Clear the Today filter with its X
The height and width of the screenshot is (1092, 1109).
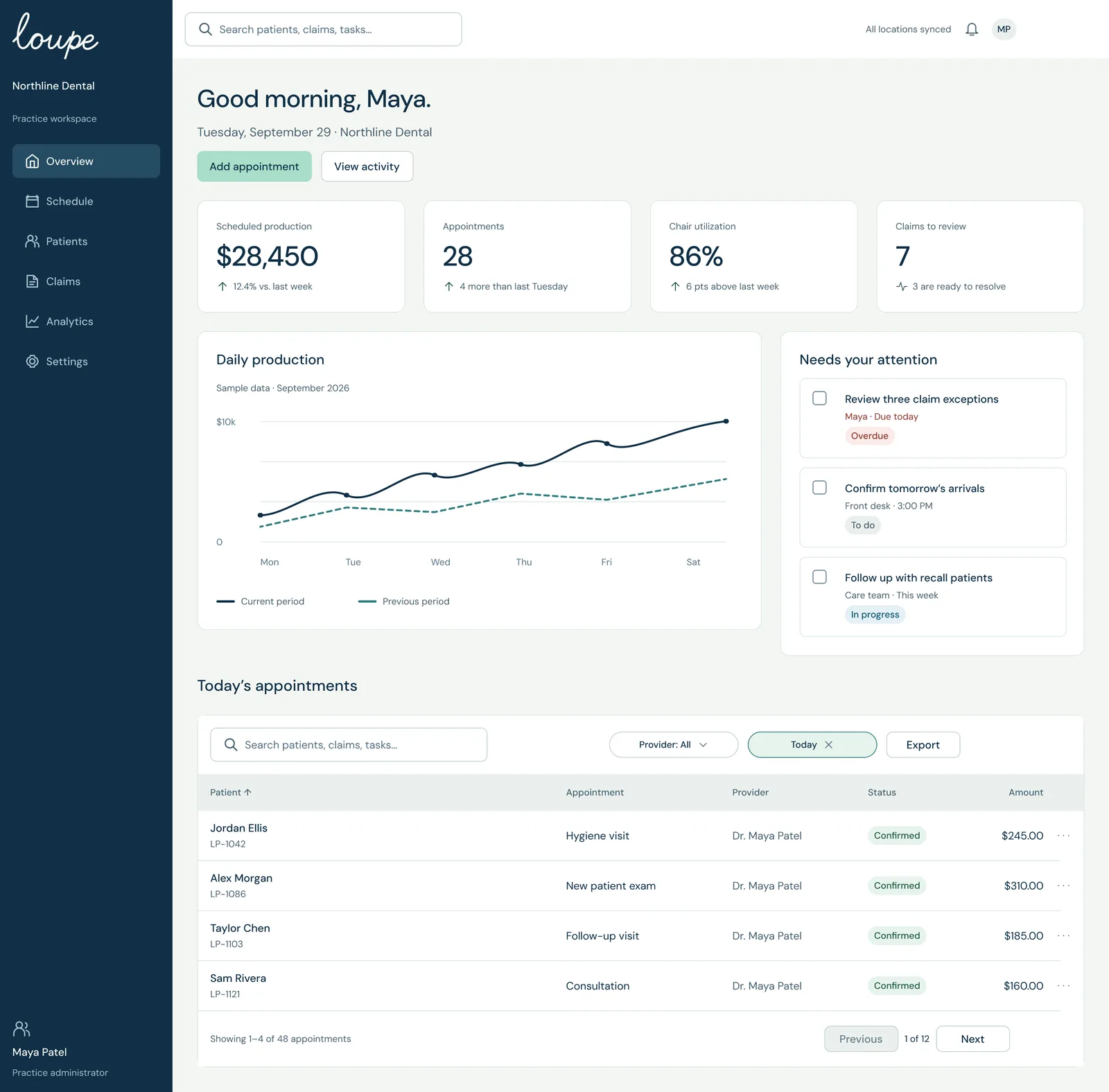[828, 744]
